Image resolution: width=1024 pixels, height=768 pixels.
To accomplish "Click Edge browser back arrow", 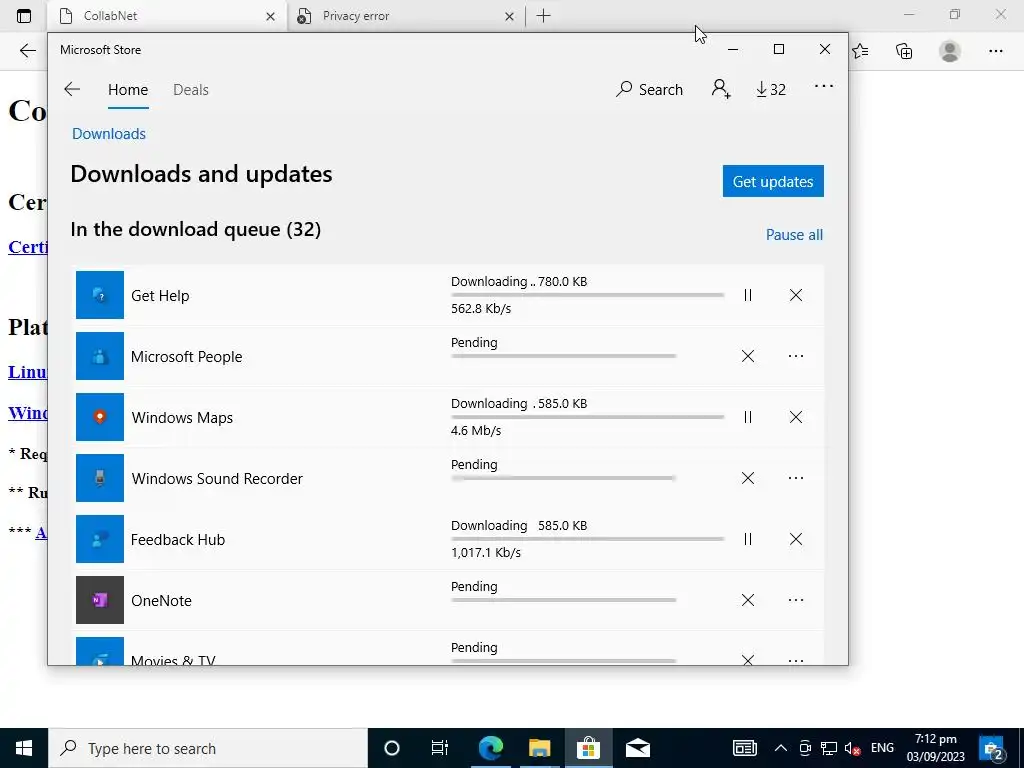I will click(27, 51).
